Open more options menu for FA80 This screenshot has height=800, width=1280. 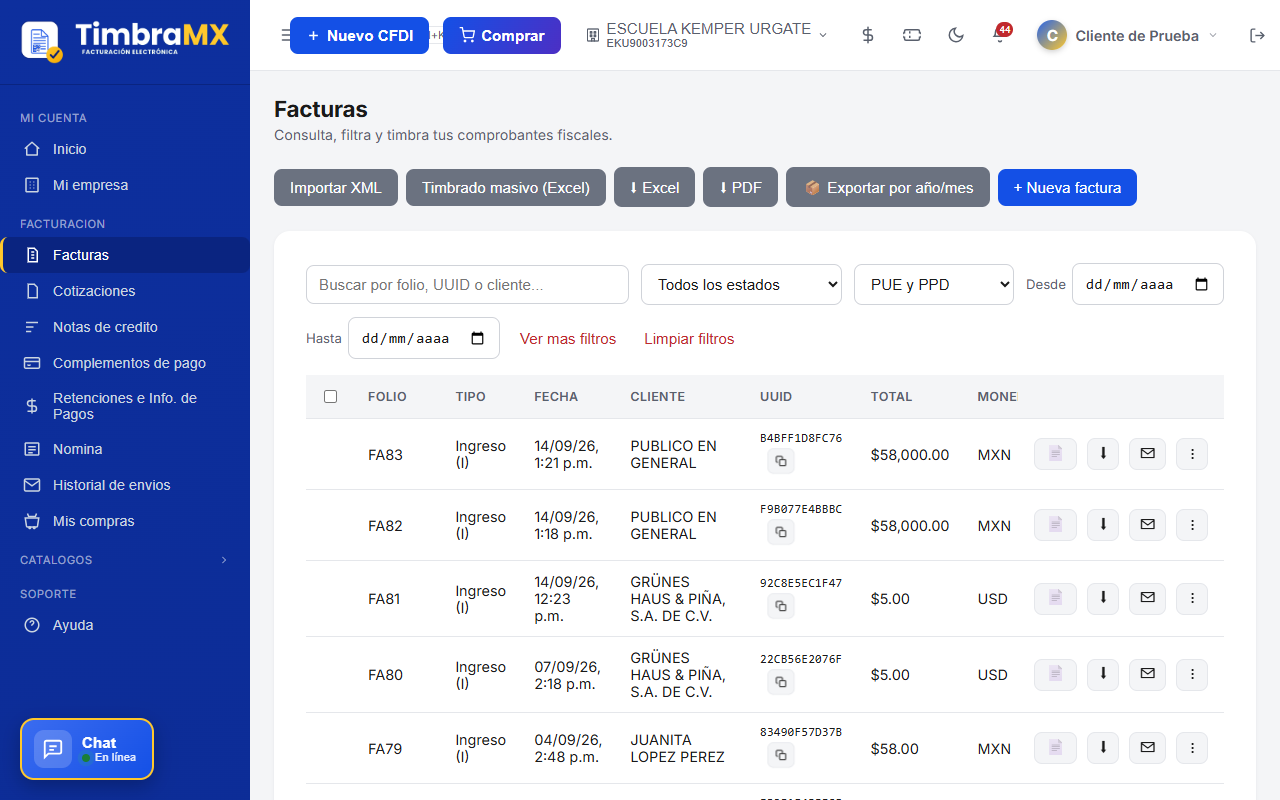[x=1192, y=675]
